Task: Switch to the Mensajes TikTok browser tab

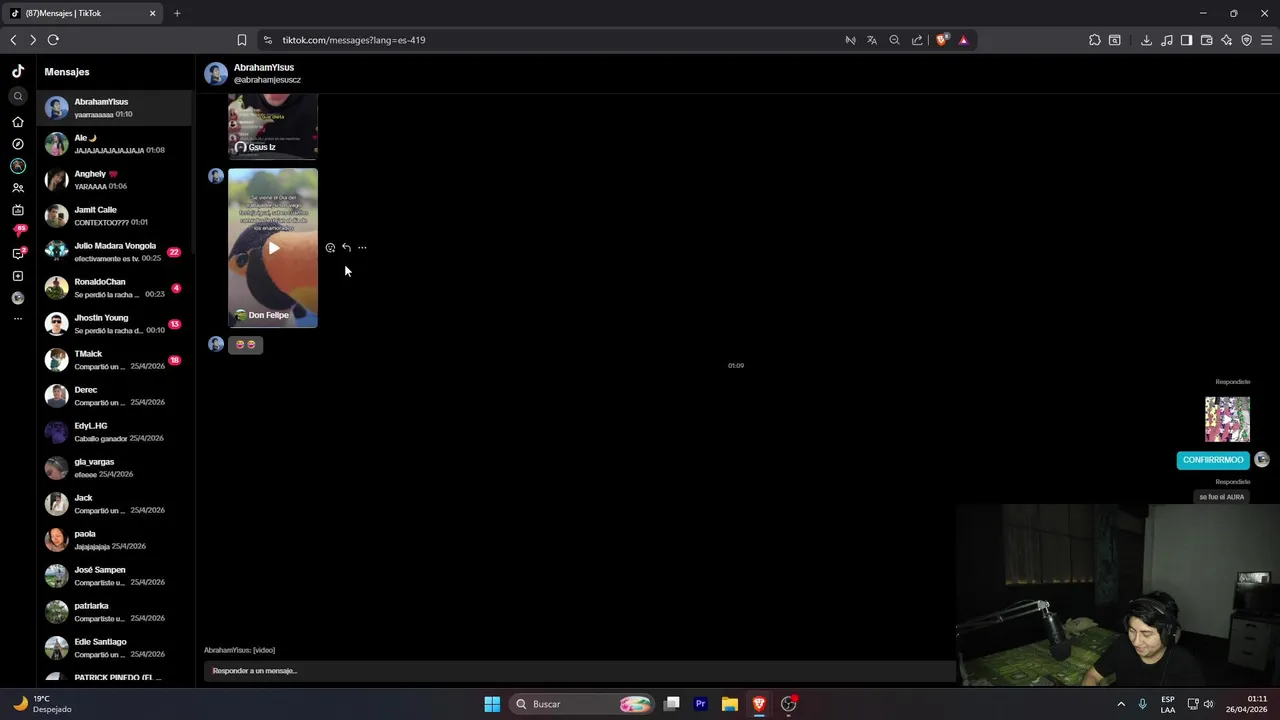Action: (82, 13)
